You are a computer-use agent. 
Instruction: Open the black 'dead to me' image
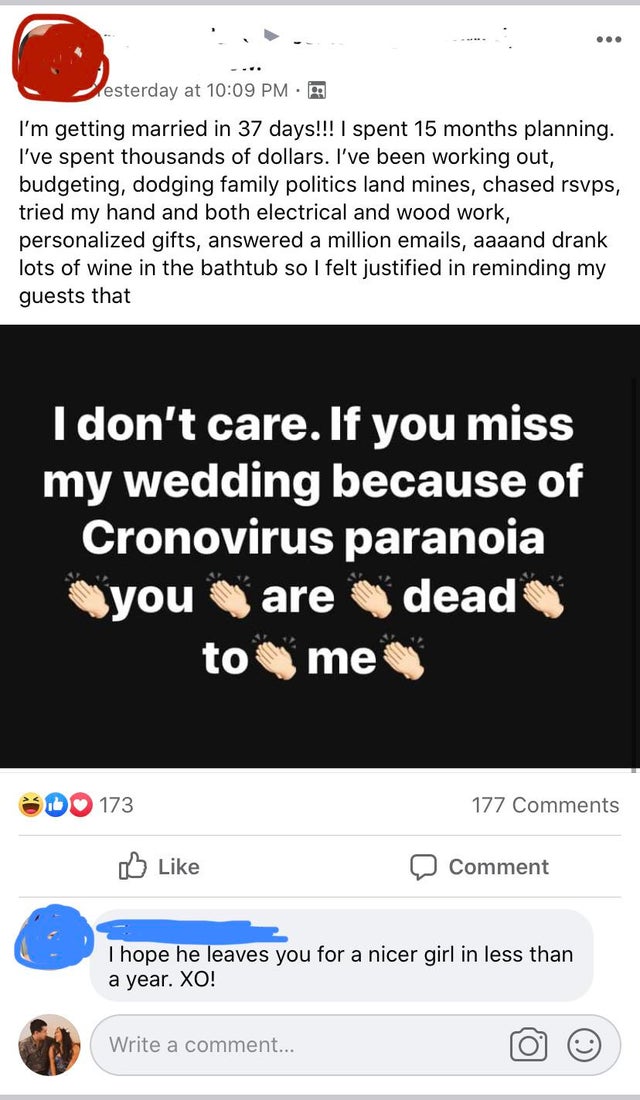pos(320,546)
